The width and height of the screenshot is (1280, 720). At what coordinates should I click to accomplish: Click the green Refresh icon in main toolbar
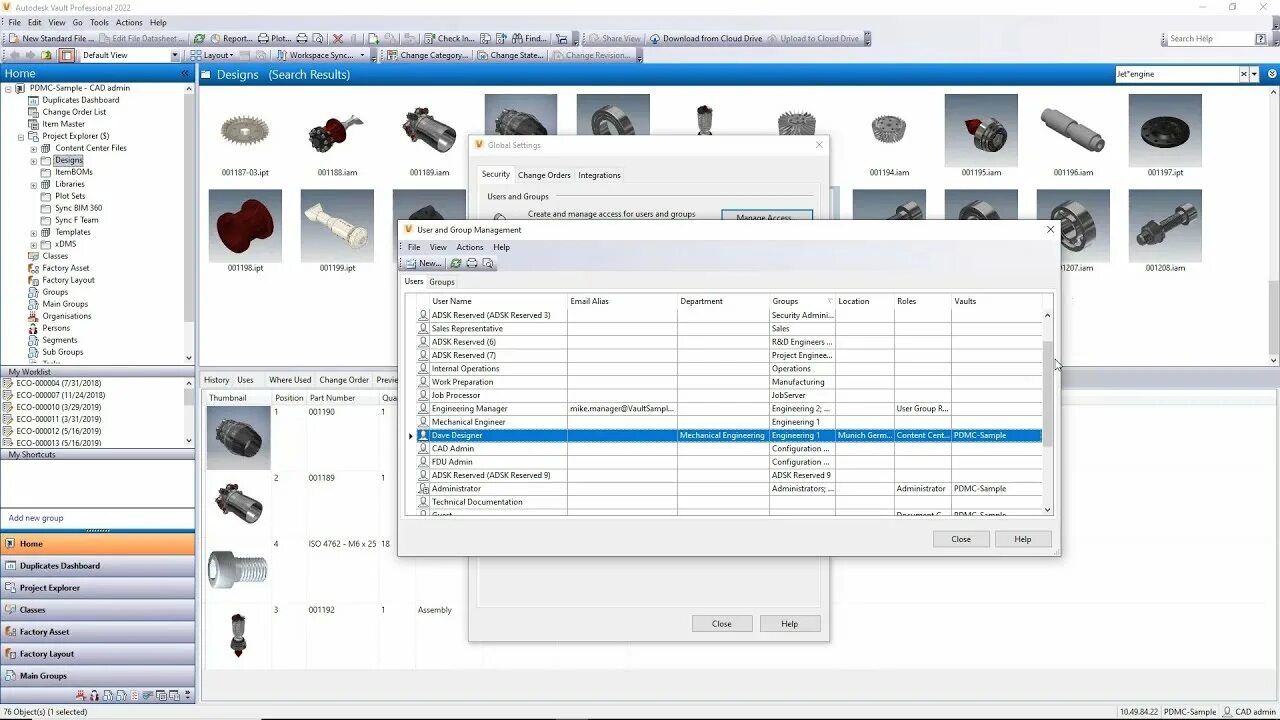coord(199,38)
